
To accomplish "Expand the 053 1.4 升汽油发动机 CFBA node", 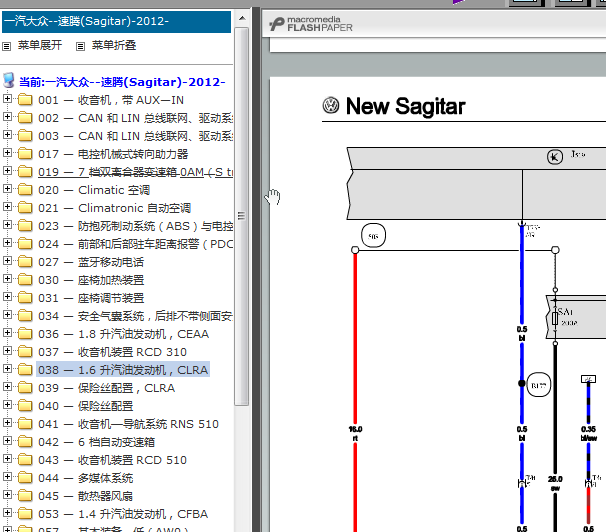I will click(x=7, y=513).
